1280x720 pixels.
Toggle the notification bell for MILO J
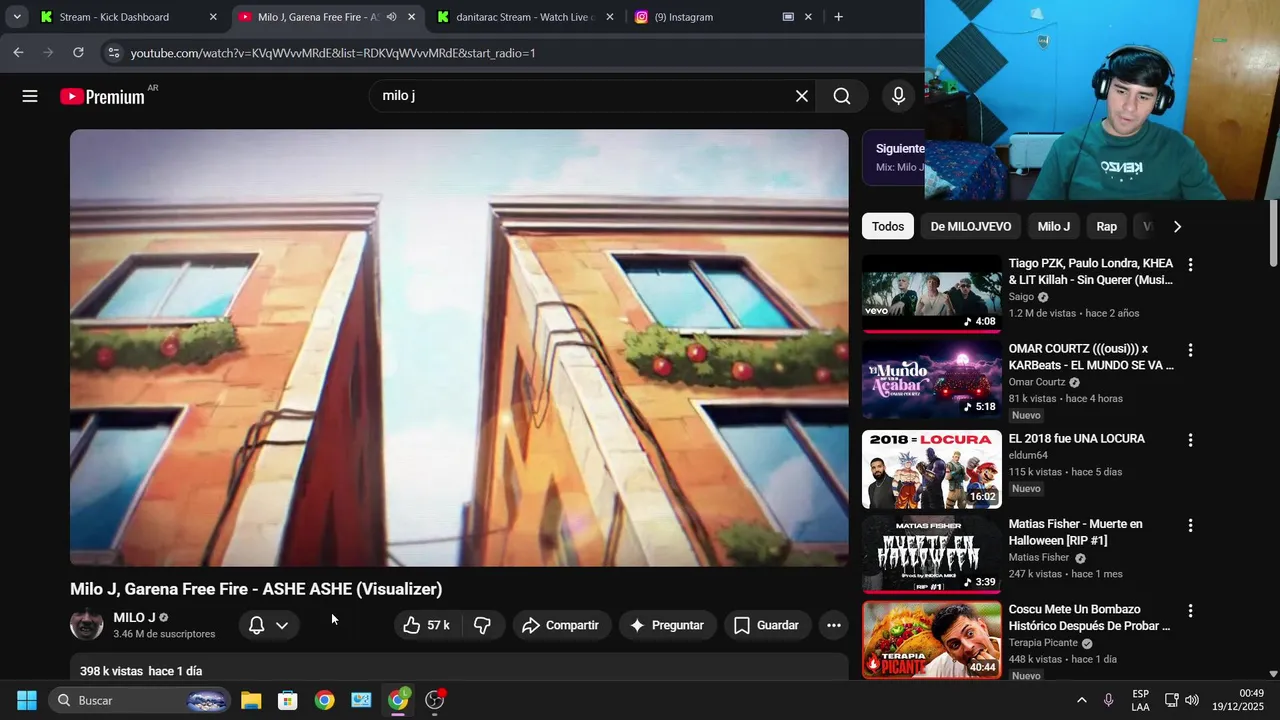click(256, 625)
